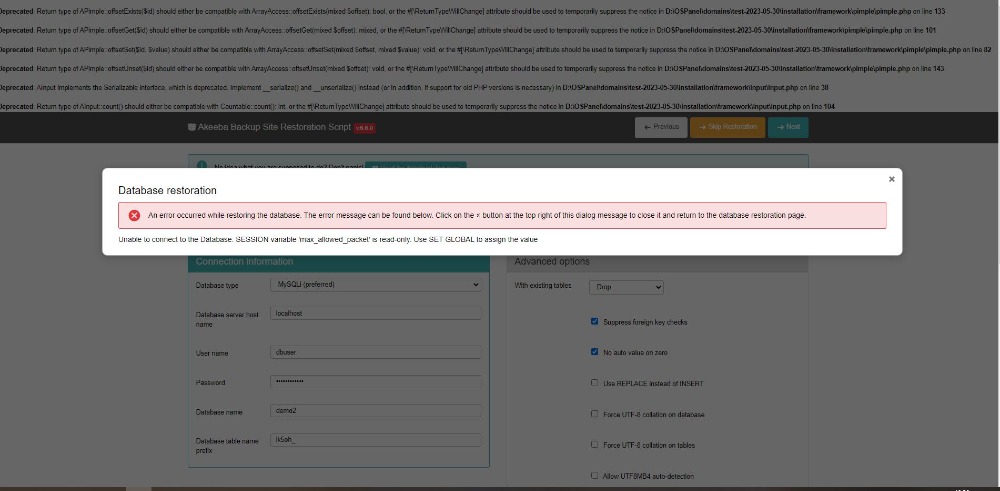Click the Database server host name field

click(x=376, y=313)
